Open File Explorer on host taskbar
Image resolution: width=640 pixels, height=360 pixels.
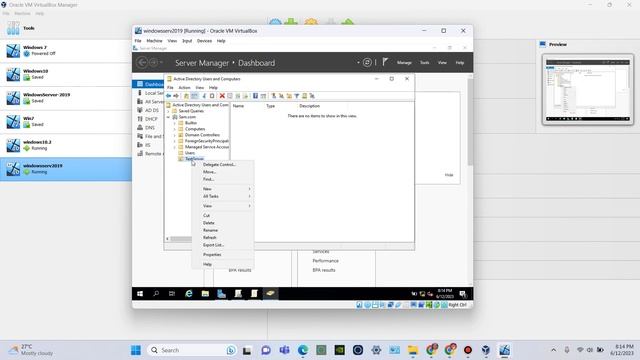[x=413, y=350]
